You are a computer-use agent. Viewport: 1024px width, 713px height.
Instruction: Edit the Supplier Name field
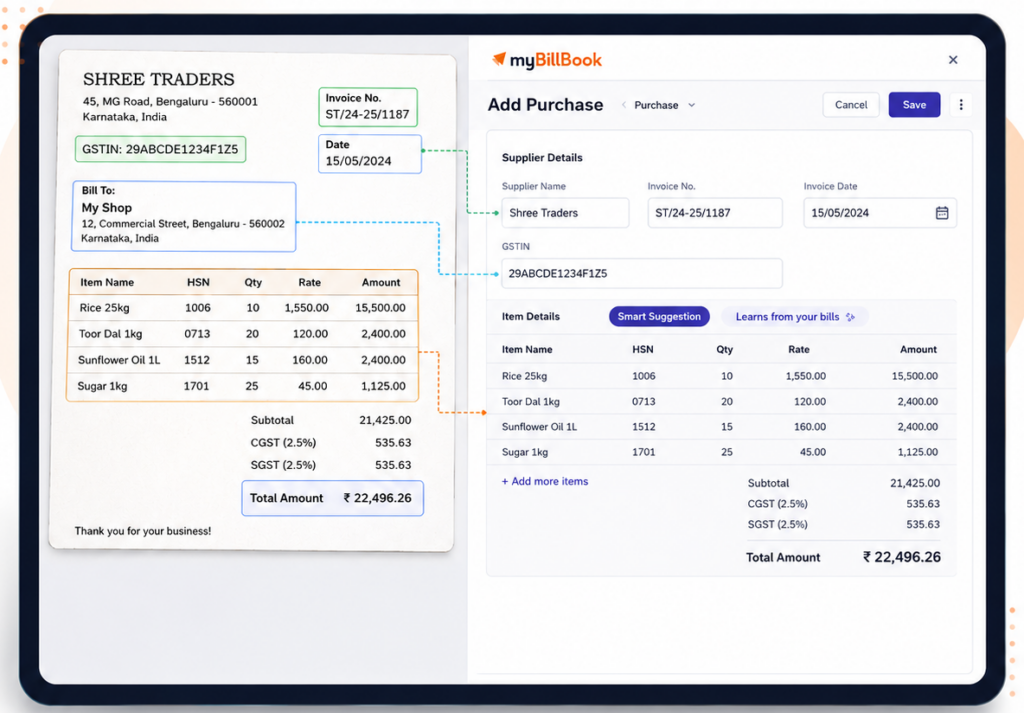click(x=565, y=213)
